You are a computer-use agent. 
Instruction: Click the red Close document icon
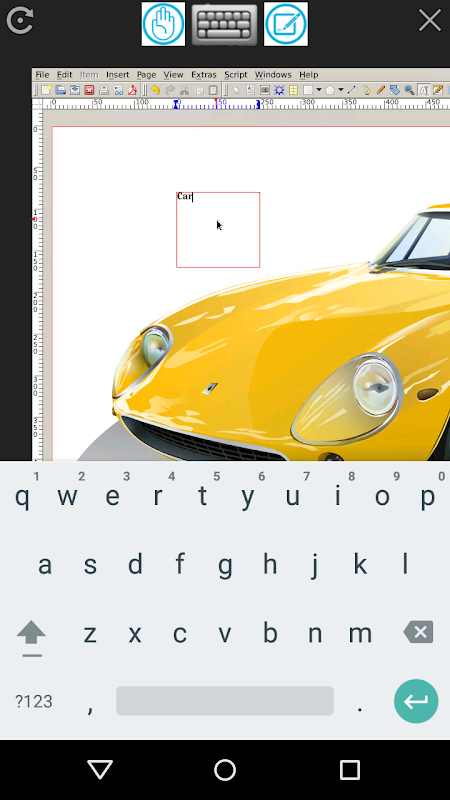tap(89, 90)
